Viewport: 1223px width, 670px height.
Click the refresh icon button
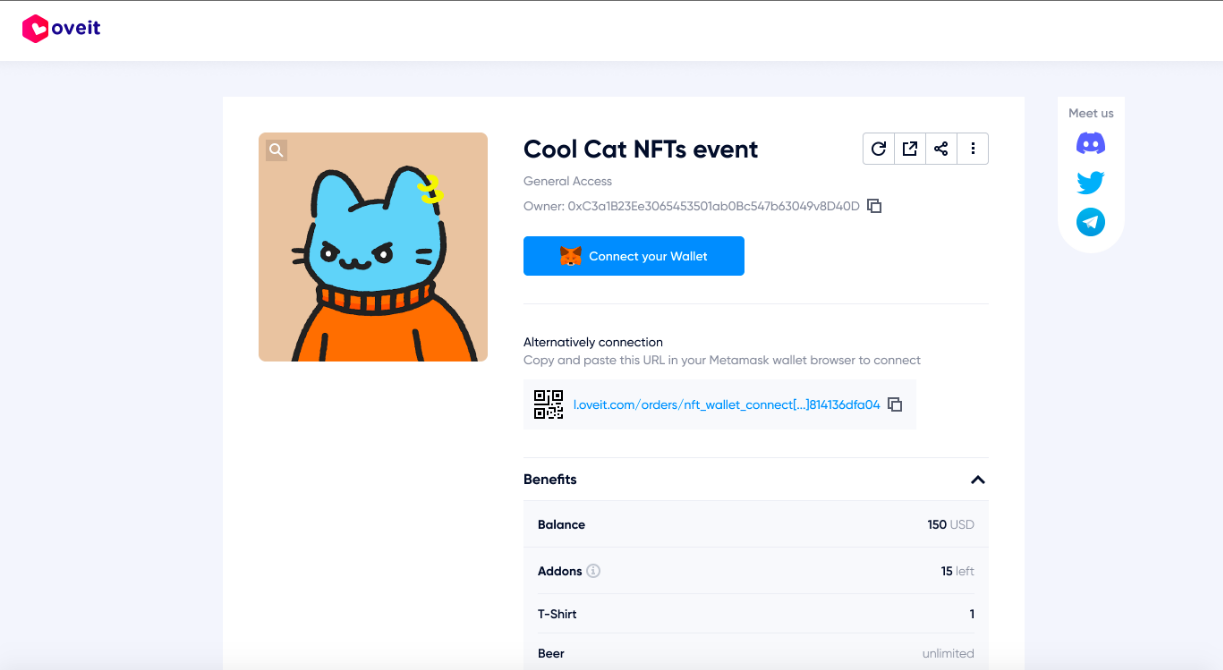click(x=878, y=149)
